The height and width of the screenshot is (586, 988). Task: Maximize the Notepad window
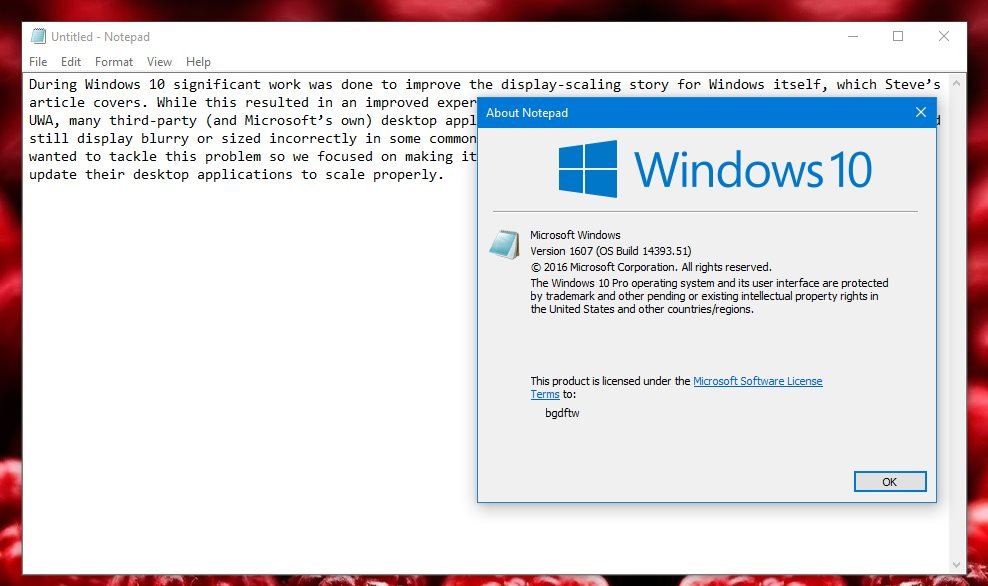[897, 36]
